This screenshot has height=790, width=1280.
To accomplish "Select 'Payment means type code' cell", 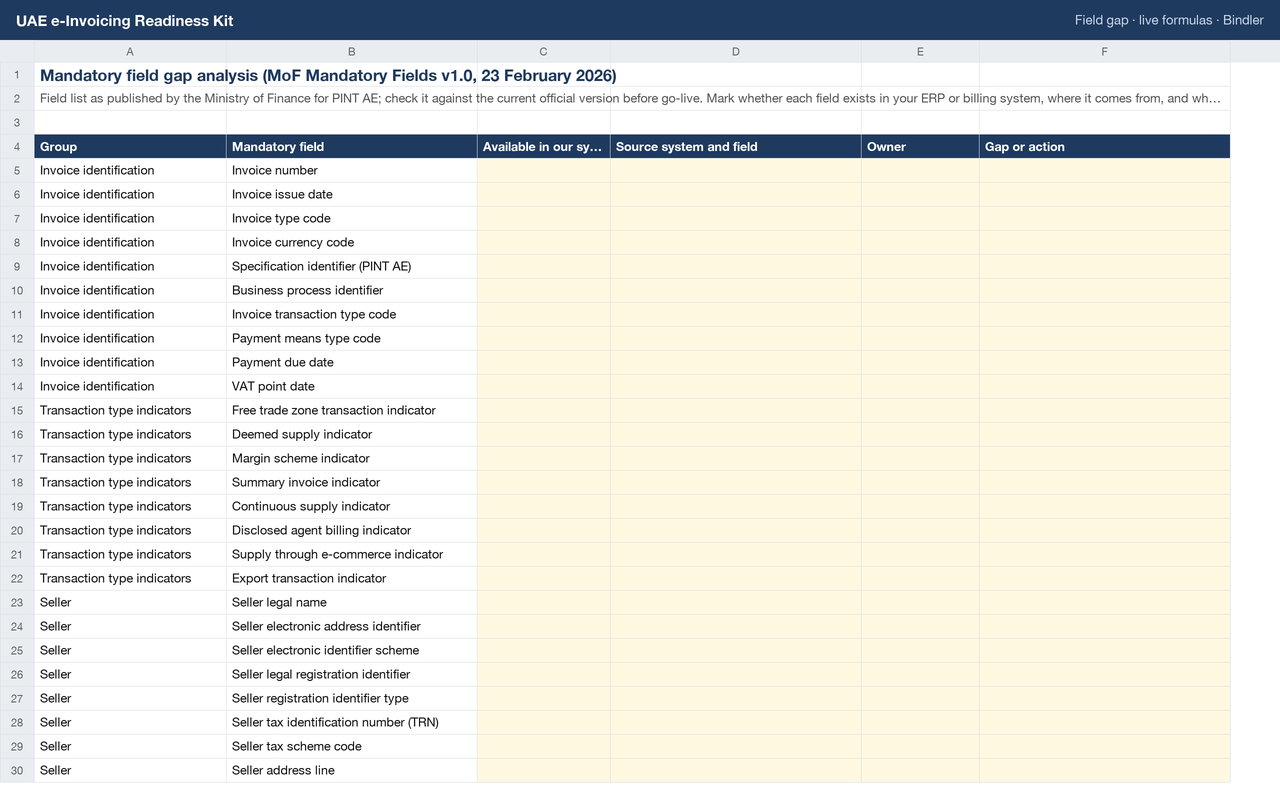I will point(351,338).
